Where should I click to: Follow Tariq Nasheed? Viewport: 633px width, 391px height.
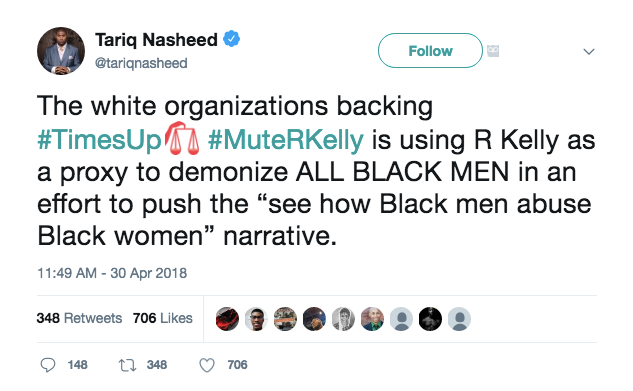(x=430, y=51)
